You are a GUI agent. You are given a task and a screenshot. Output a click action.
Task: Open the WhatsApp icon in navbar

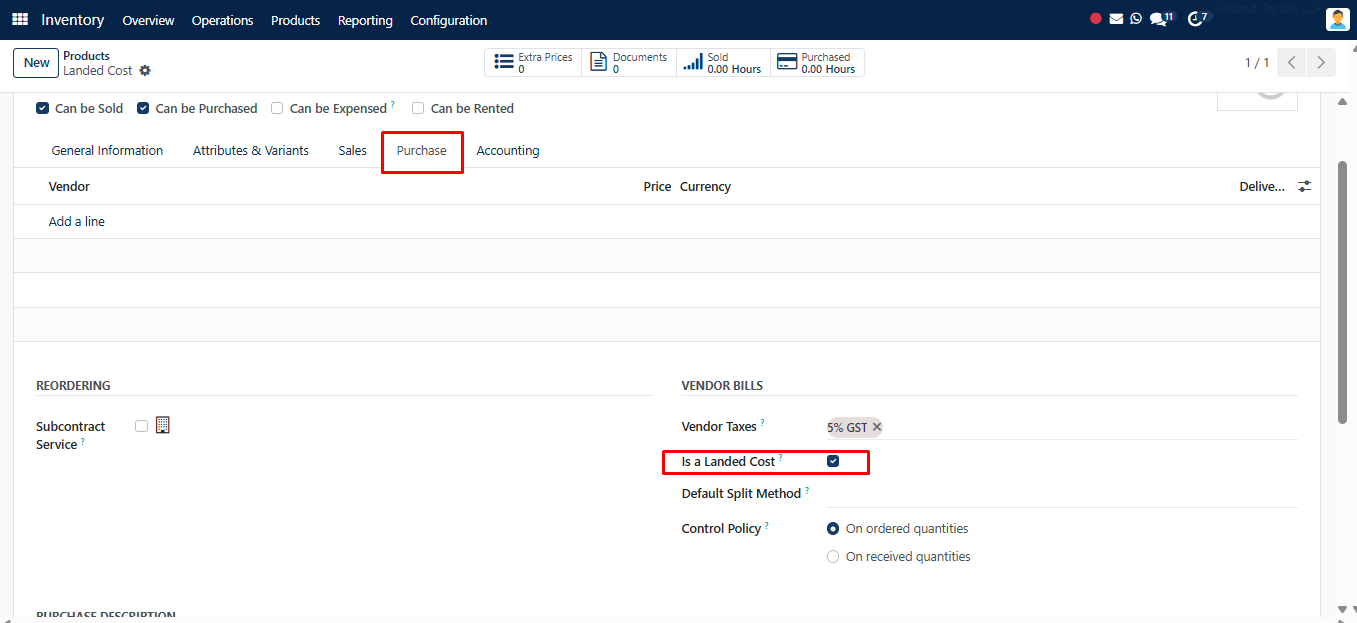pos(1136,19)
